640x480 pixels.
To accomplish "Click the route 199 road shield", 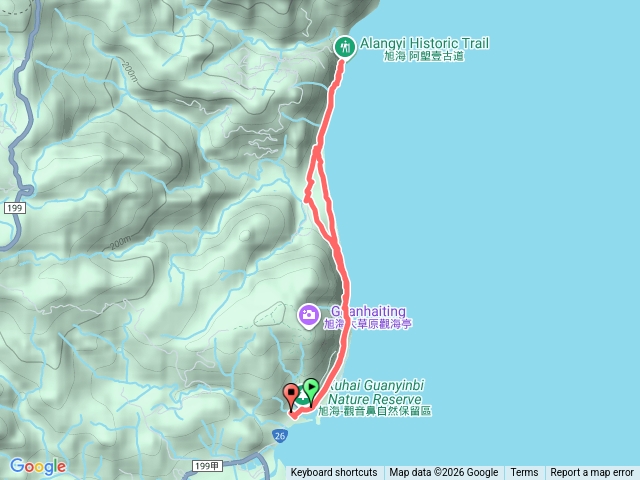I will click(15, 208).
